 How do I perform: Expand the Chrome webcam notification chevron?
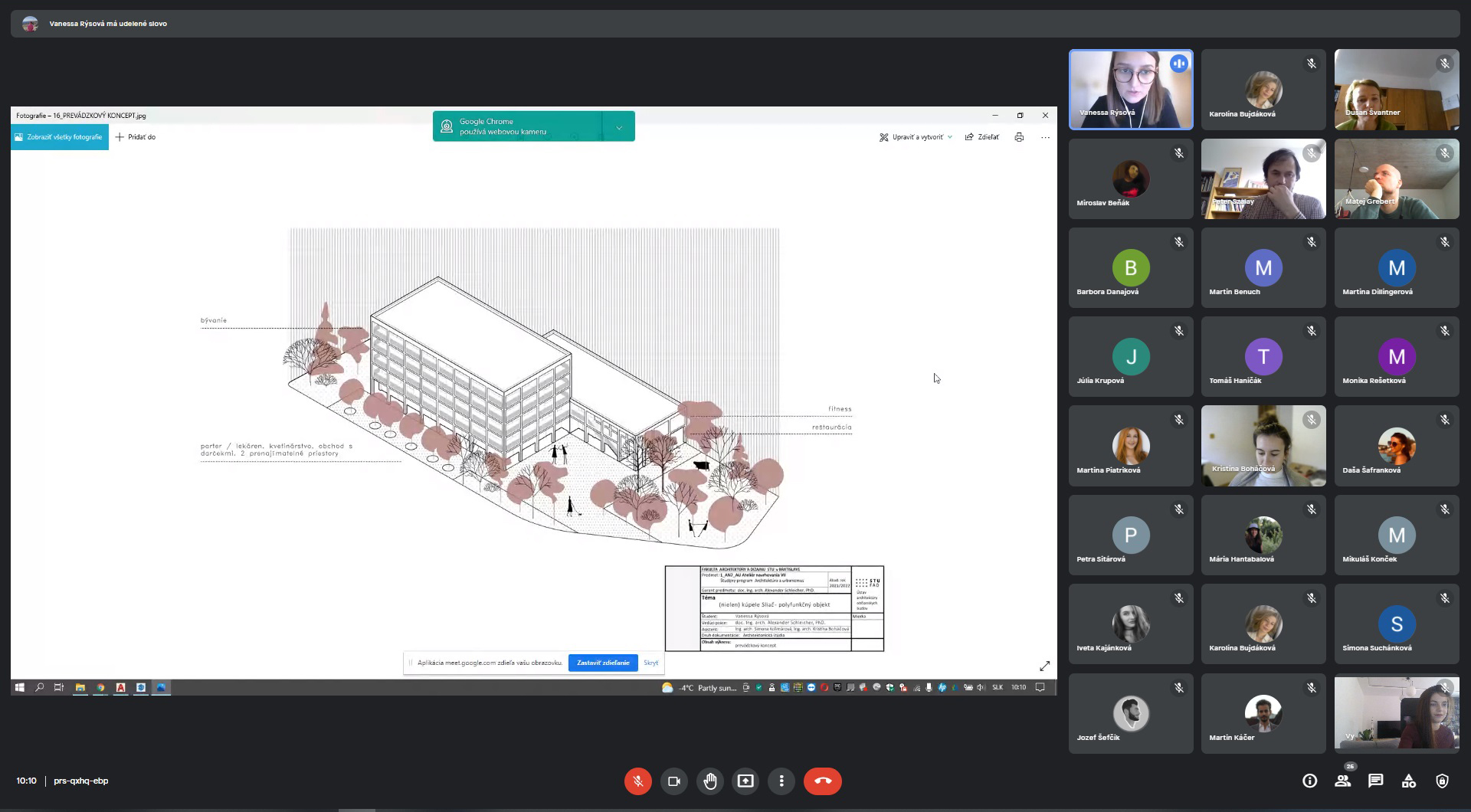coord(619,127)
